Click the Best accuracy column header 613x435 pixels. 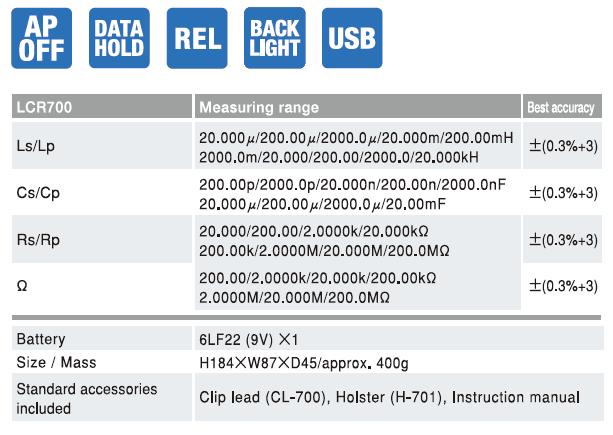pos(562,106)
